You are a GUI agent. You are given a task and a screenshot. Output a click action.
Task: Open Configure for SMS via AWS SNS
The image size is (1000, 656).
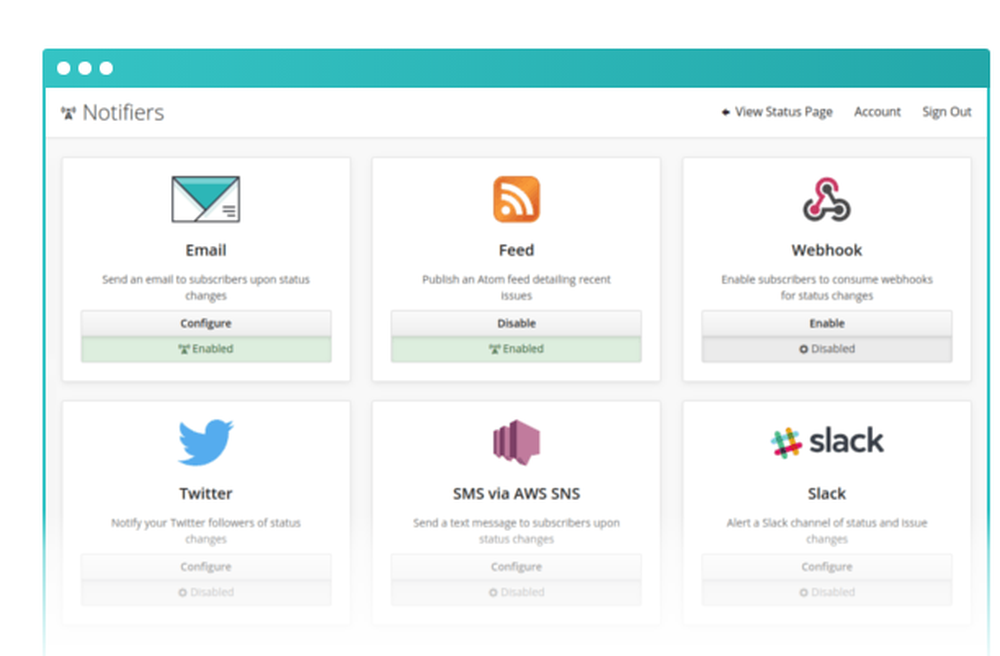(517, 567)
